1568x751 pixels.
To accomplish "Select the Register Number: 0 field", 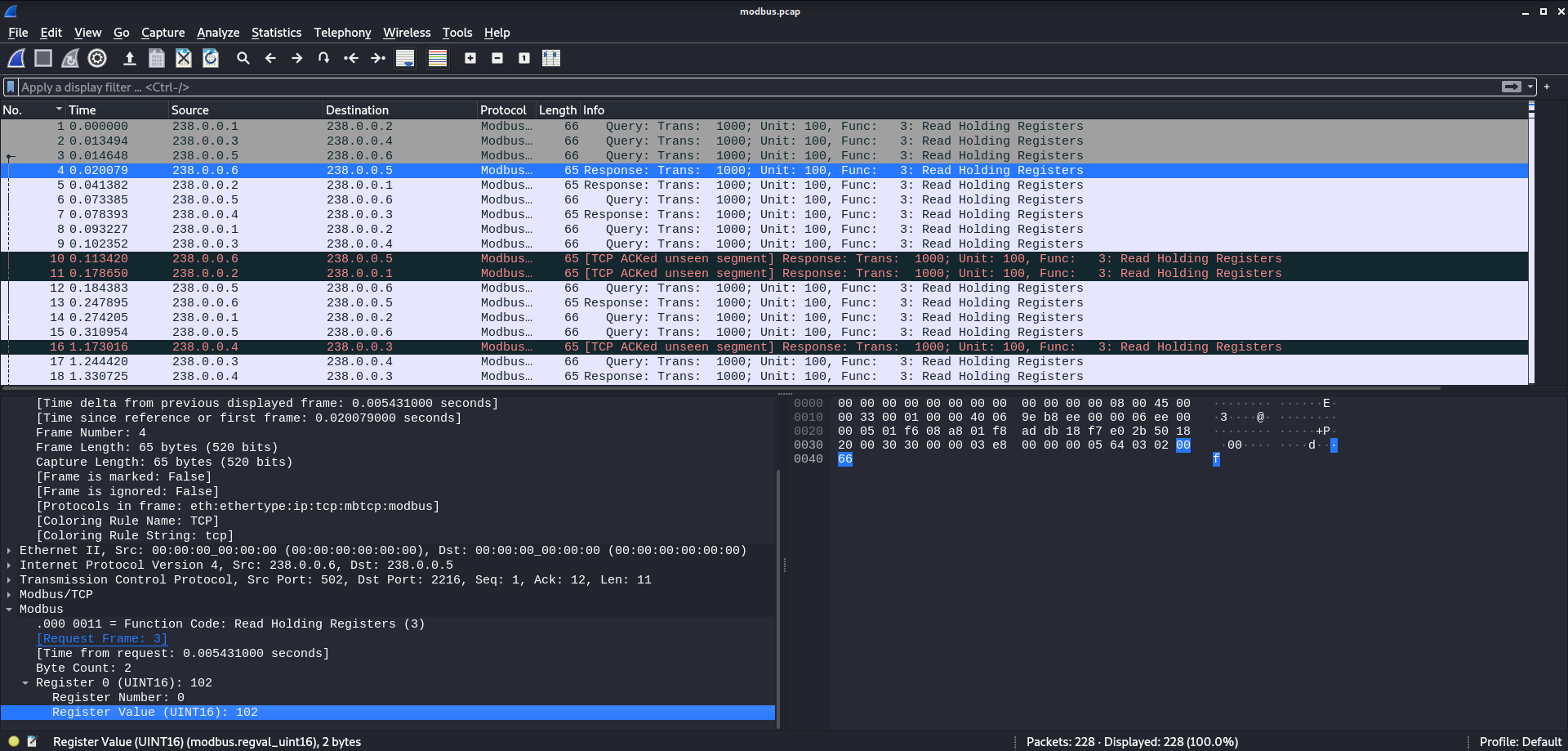I will pos(118,698).
